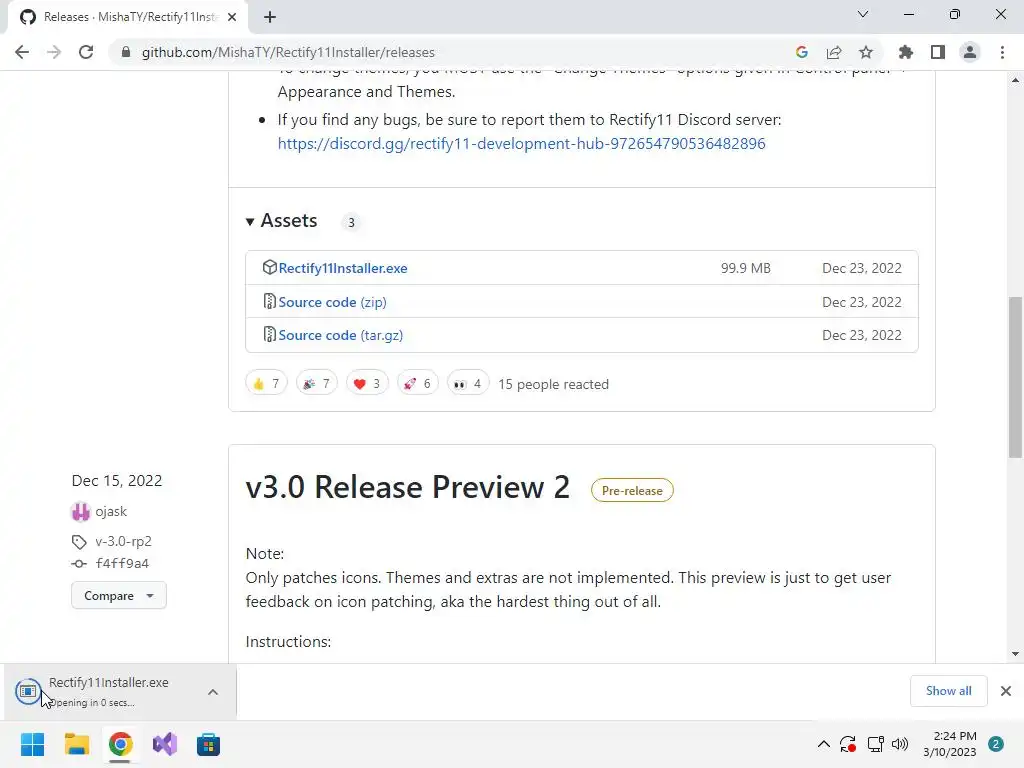Open File Explorer from taskbar
The height and width of the screenshot is (768, 1024).
(x=76, y=744)
